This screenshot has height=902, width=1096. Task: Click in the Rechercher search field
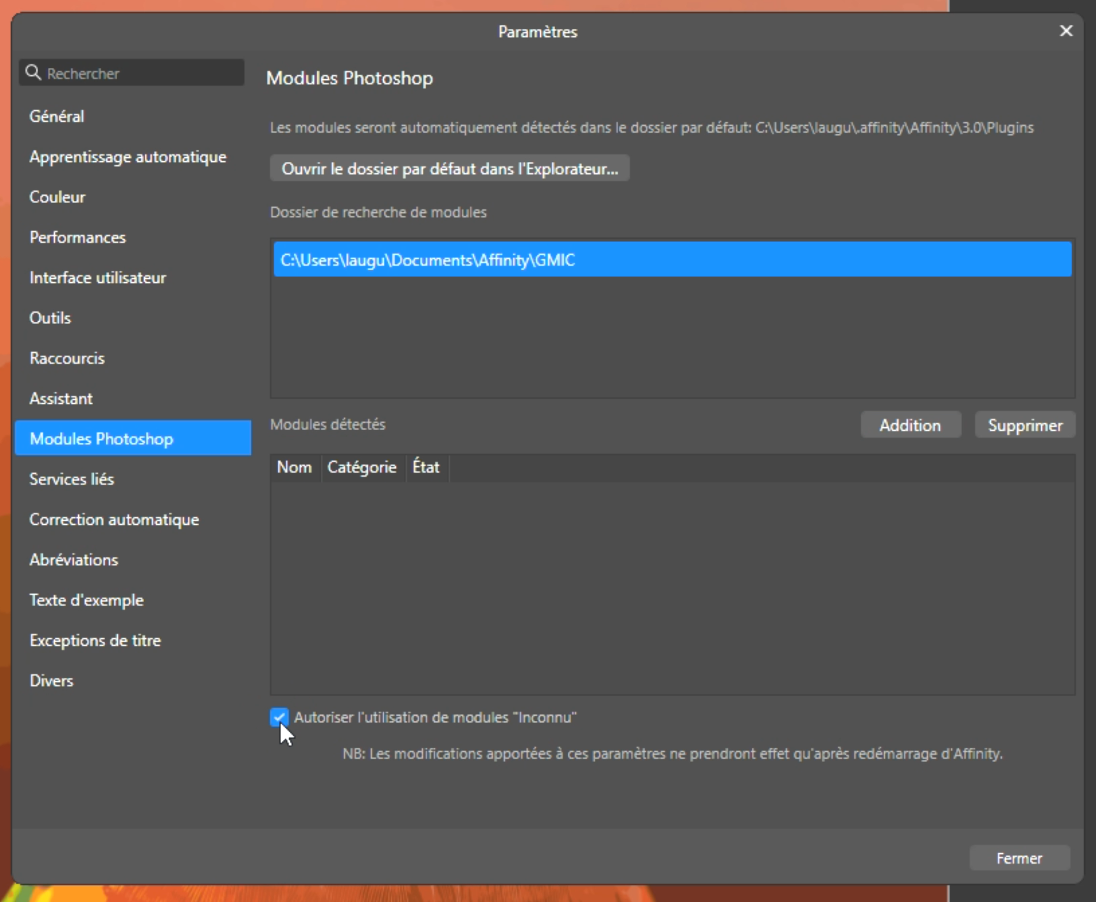click(x=140, y=73)
